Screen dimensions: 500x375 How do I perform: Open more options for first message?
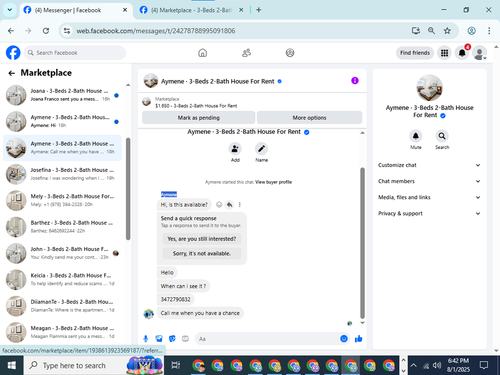pos(240,205)
